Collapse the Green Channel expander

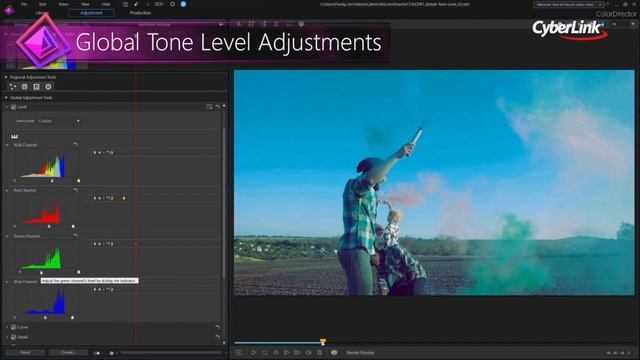tap(7, 236)
